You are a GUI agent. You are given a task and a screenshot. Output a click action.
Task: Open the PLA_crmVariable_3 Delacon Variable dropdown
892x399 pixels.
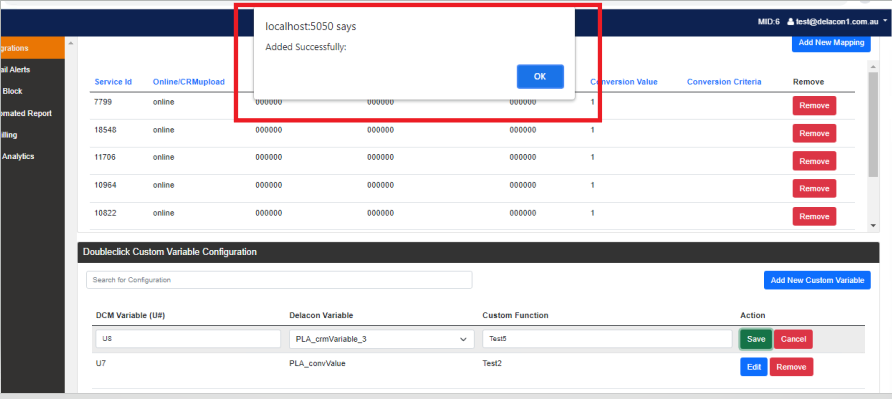click(x=382, y=339)
